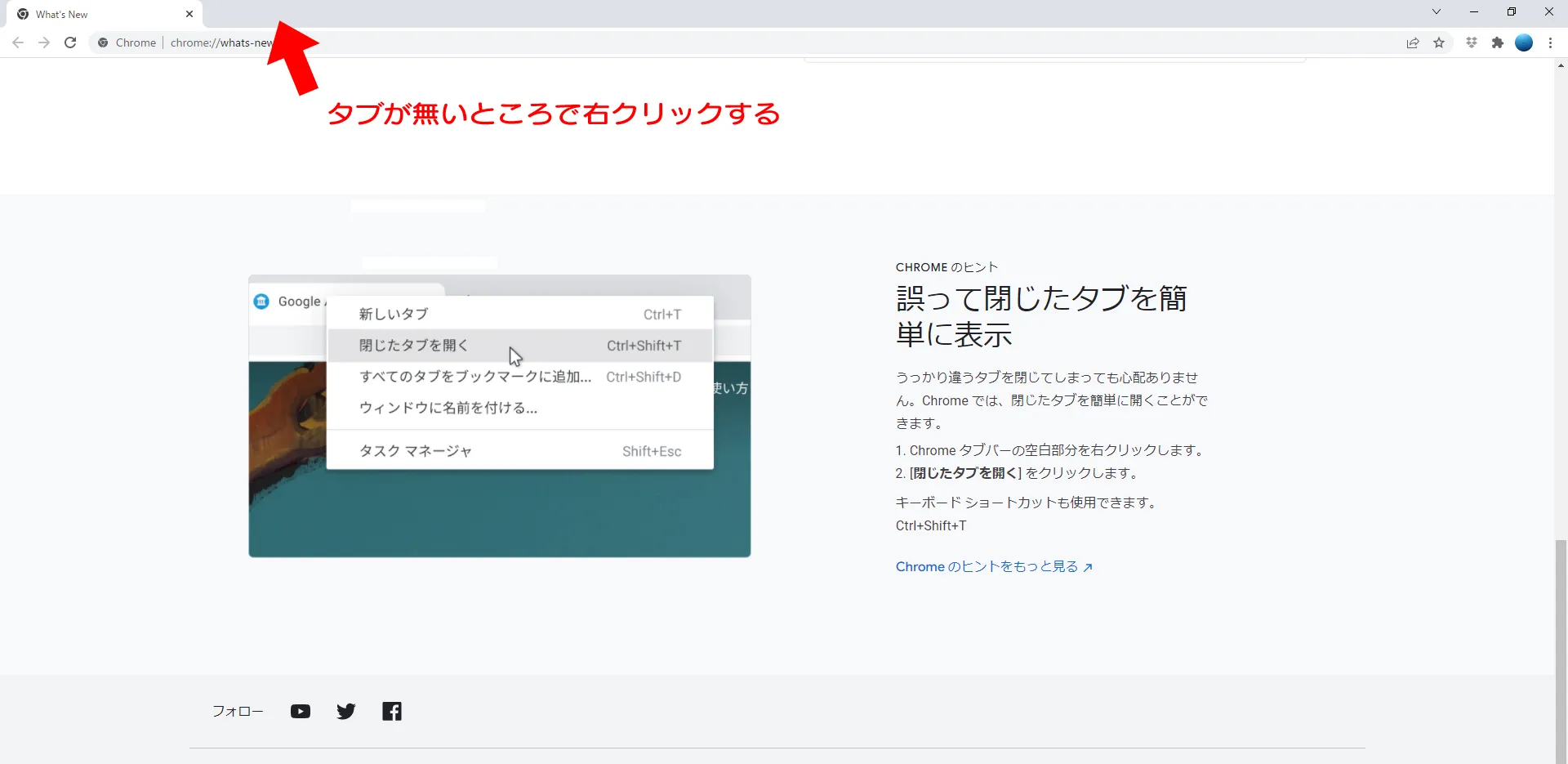Close the What's New tab
1568x764 pixels.
[x=189, y=14]
